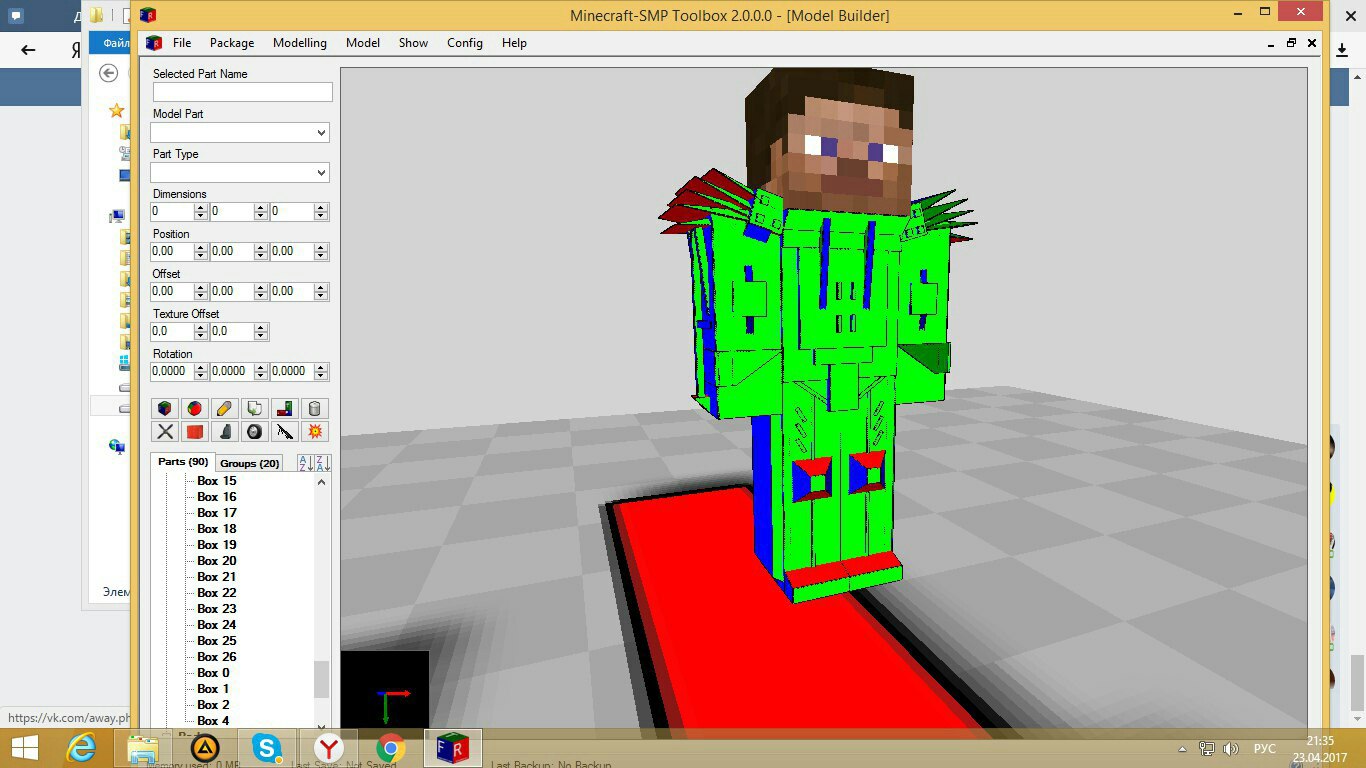1366x768 pixels.
Task: Click the solid red cube icon
Action: pos(195,431)
